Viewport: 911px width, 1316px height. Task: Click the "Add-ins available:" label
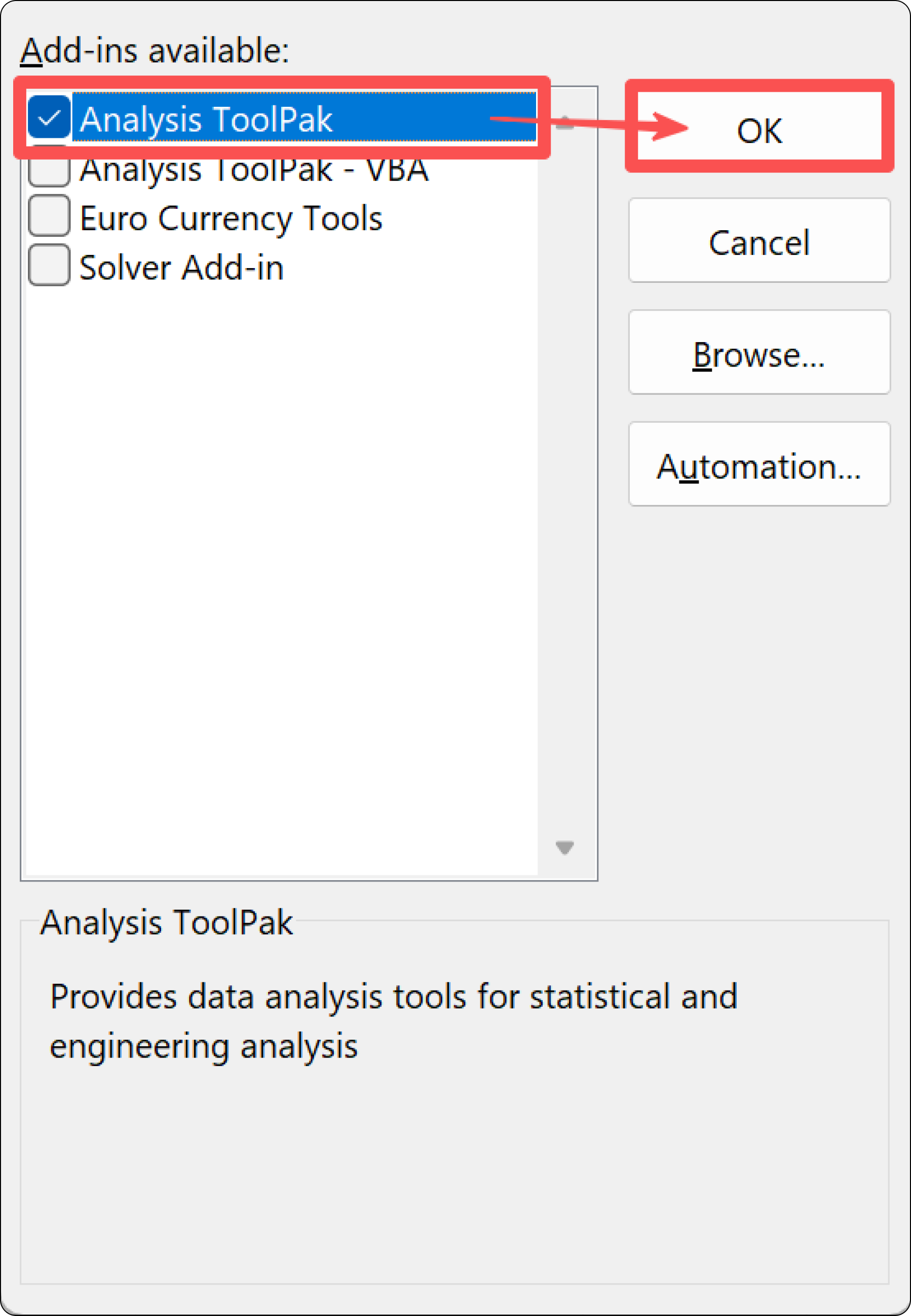154,51
